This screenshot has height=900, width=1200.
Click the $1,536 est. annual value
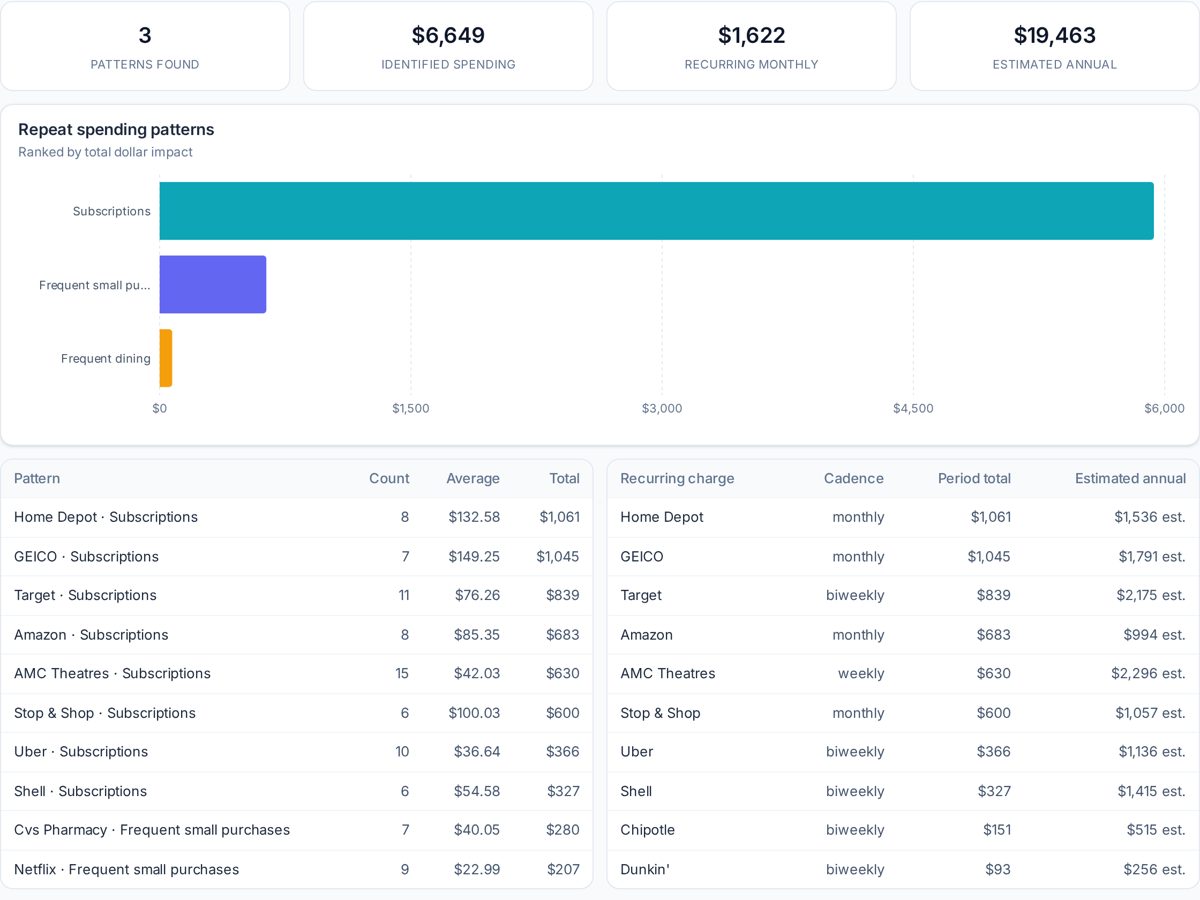click(x=1150, y=517)
